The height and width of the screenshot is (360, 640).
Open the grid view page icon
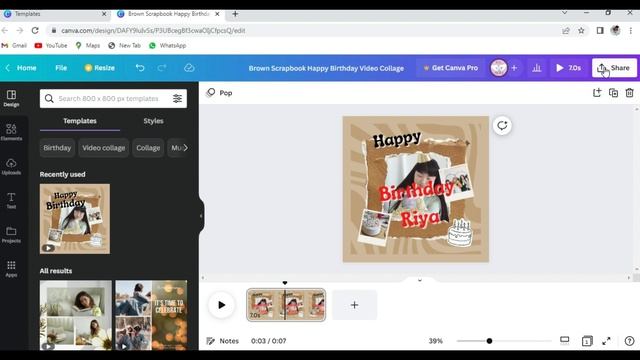587,341
